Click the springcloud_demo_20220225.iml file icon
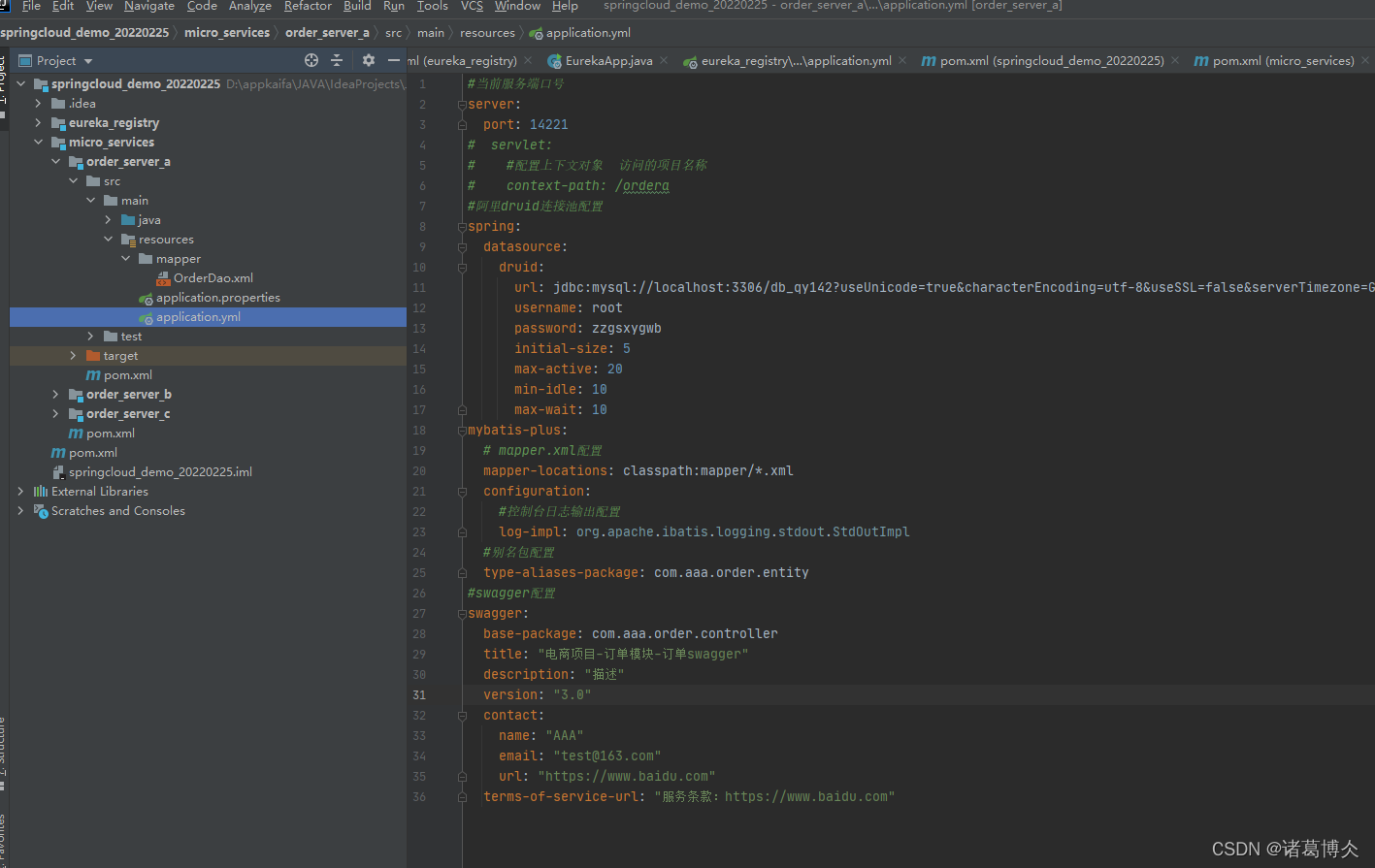 [58, 472]
